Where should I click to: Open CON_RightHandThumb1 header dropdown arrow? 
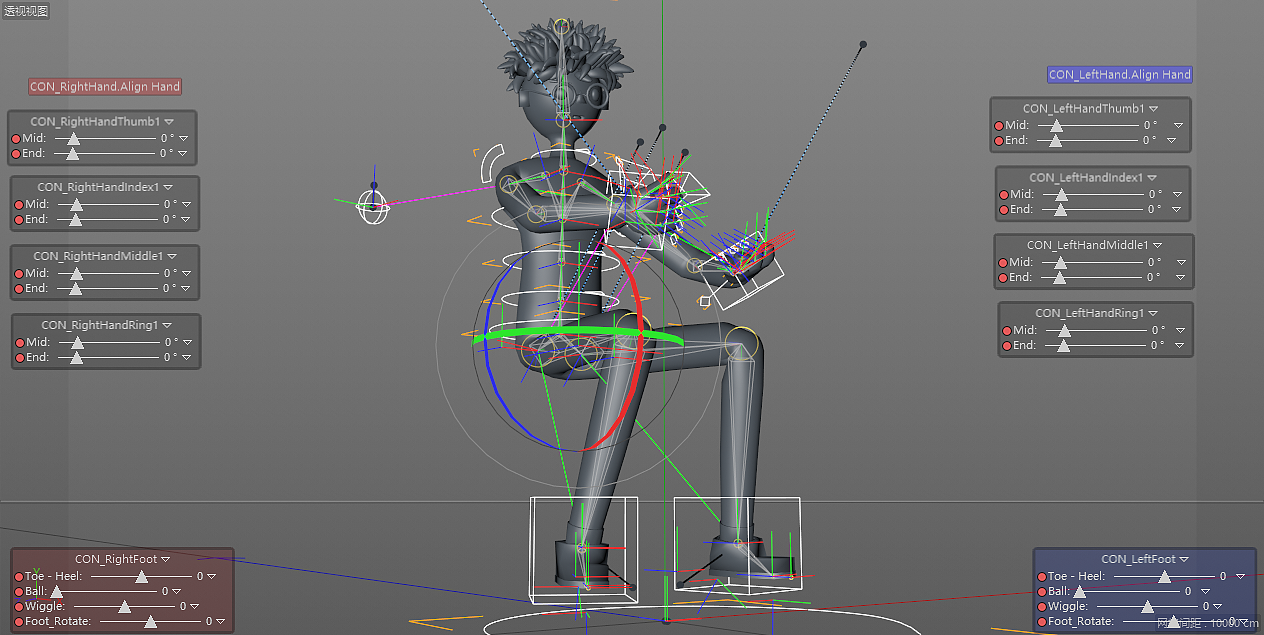[x=169, y=122]
